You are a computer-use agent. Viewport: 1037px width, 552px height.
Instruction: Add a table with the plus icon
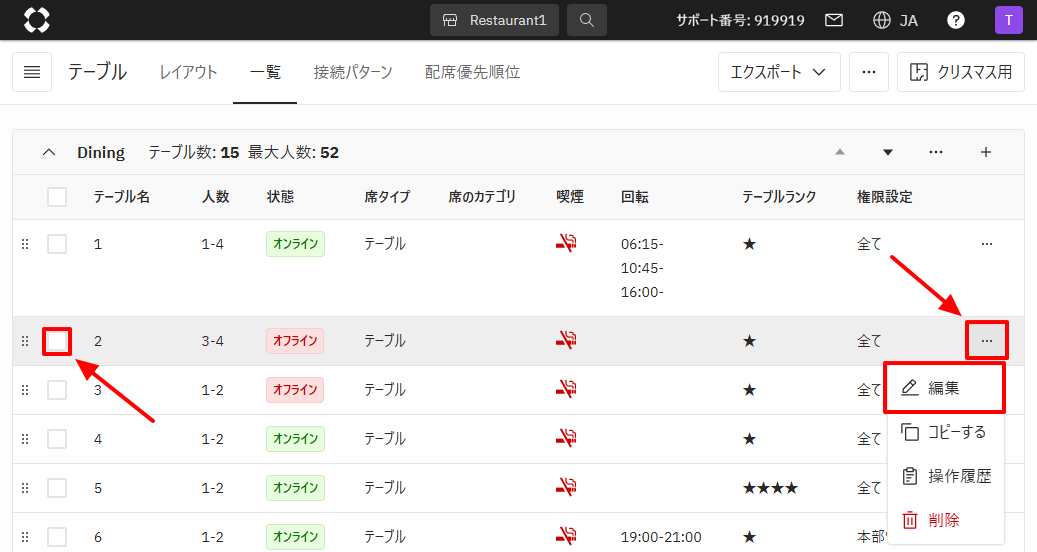coord(985,152)
